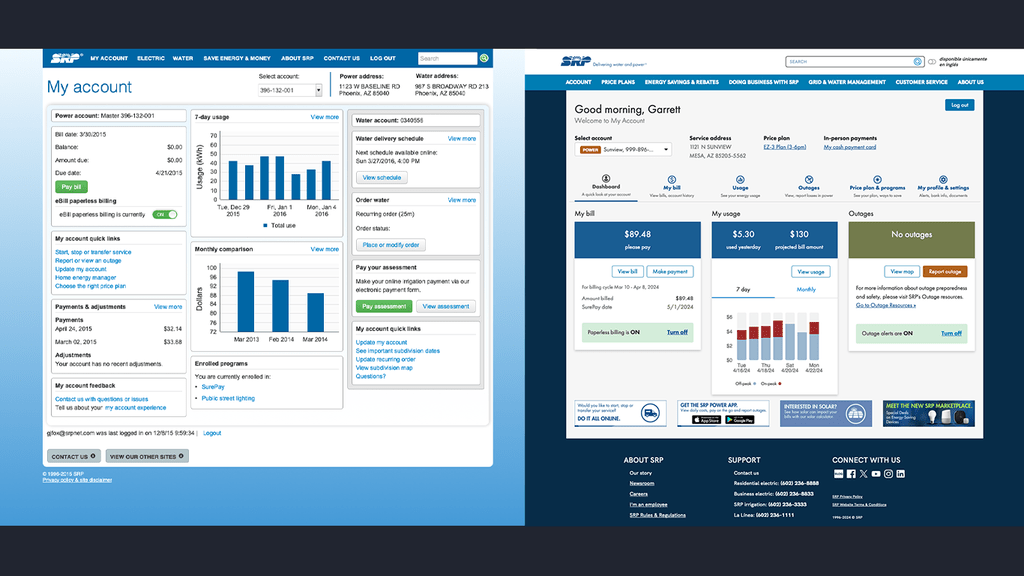Switch to the Usage tab
The width and height of the screenshot is (1024, 576).
coord(740,187)
